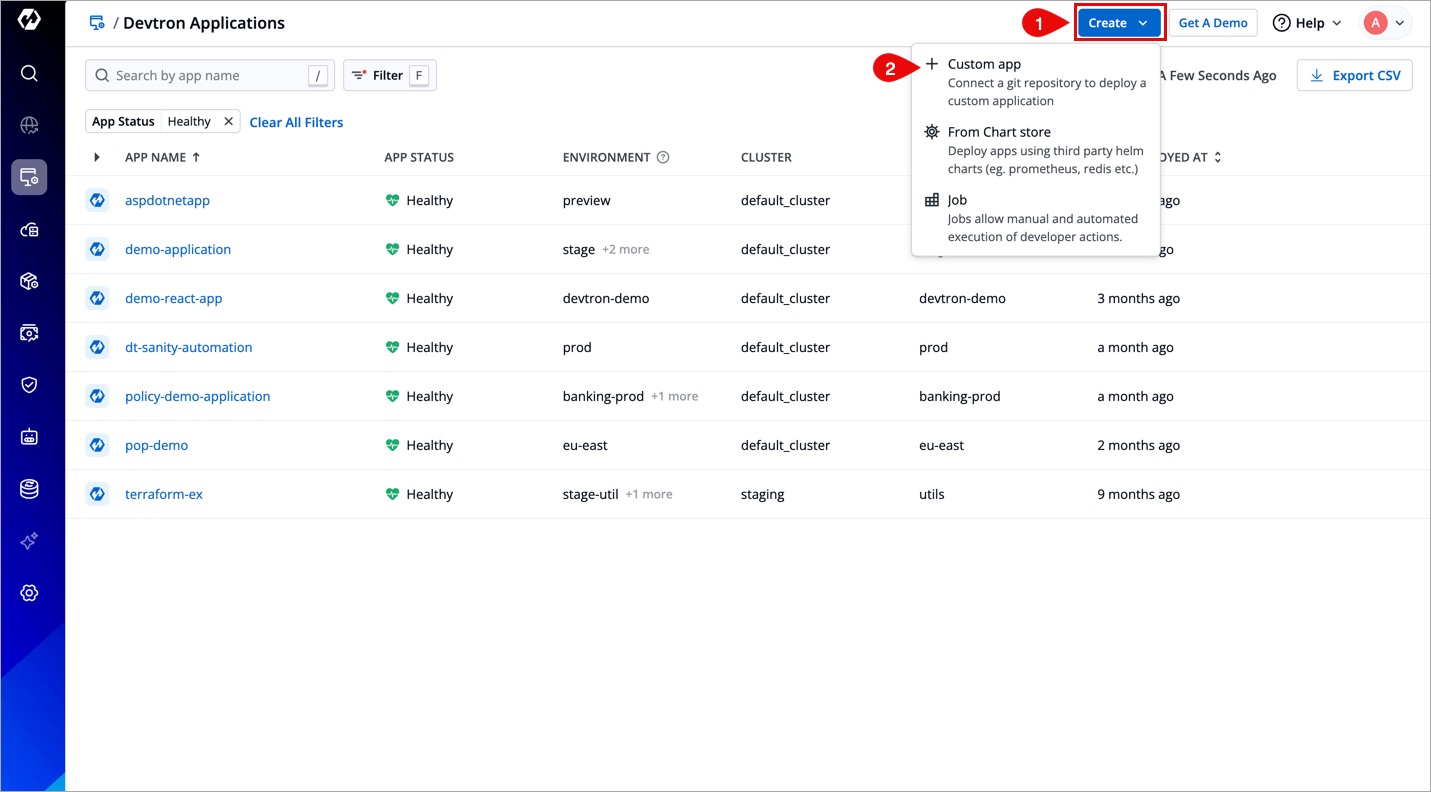The image size is (1431, 792).
Task: Open the demo-react-app application link
Action: [x=174, y=299]
